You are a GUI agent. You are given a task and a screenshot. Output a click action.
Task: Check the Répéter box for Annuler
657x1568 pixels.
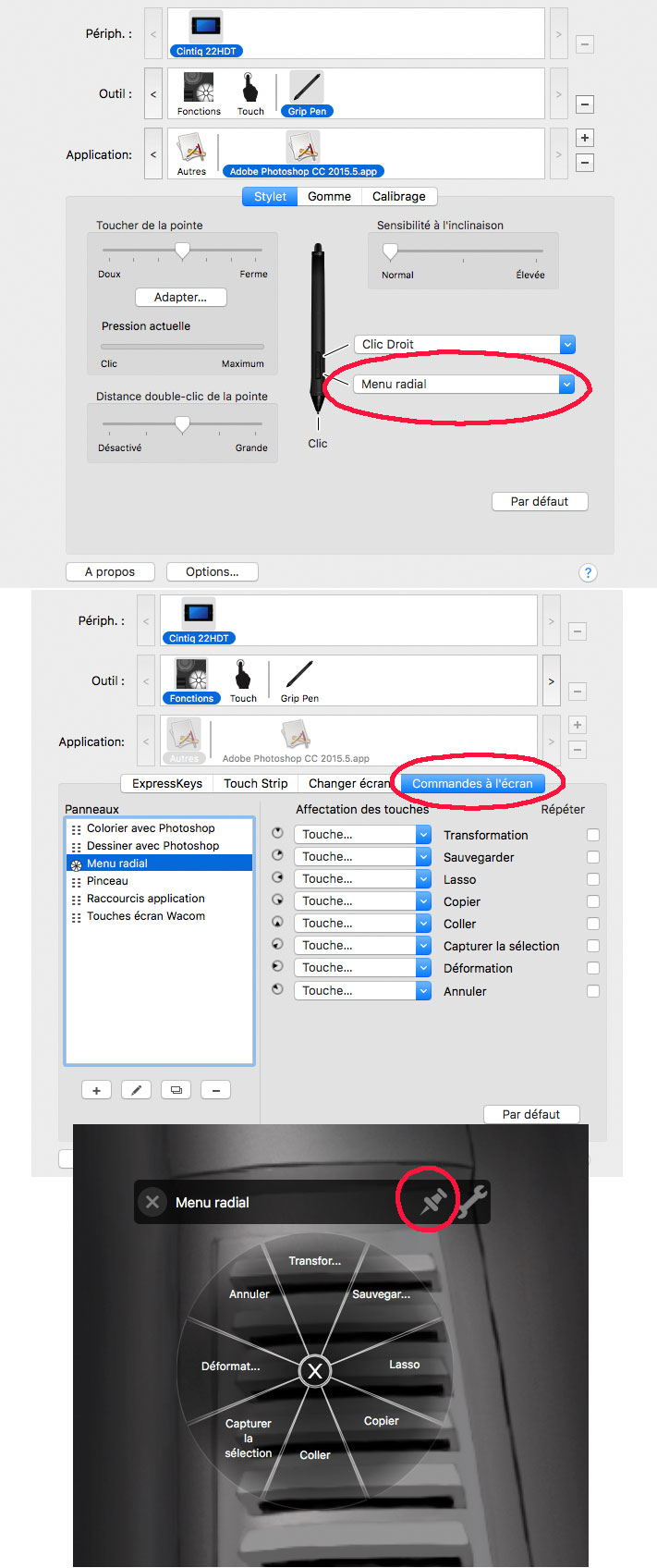593,991
